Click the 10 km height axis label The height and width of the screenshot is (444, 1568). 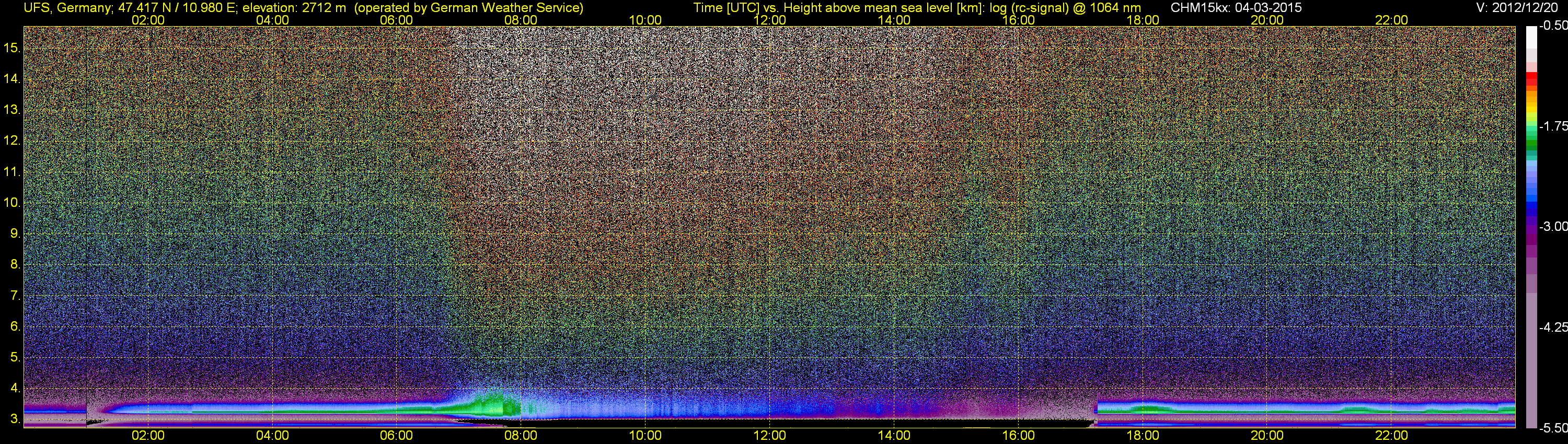pos(11,203)
